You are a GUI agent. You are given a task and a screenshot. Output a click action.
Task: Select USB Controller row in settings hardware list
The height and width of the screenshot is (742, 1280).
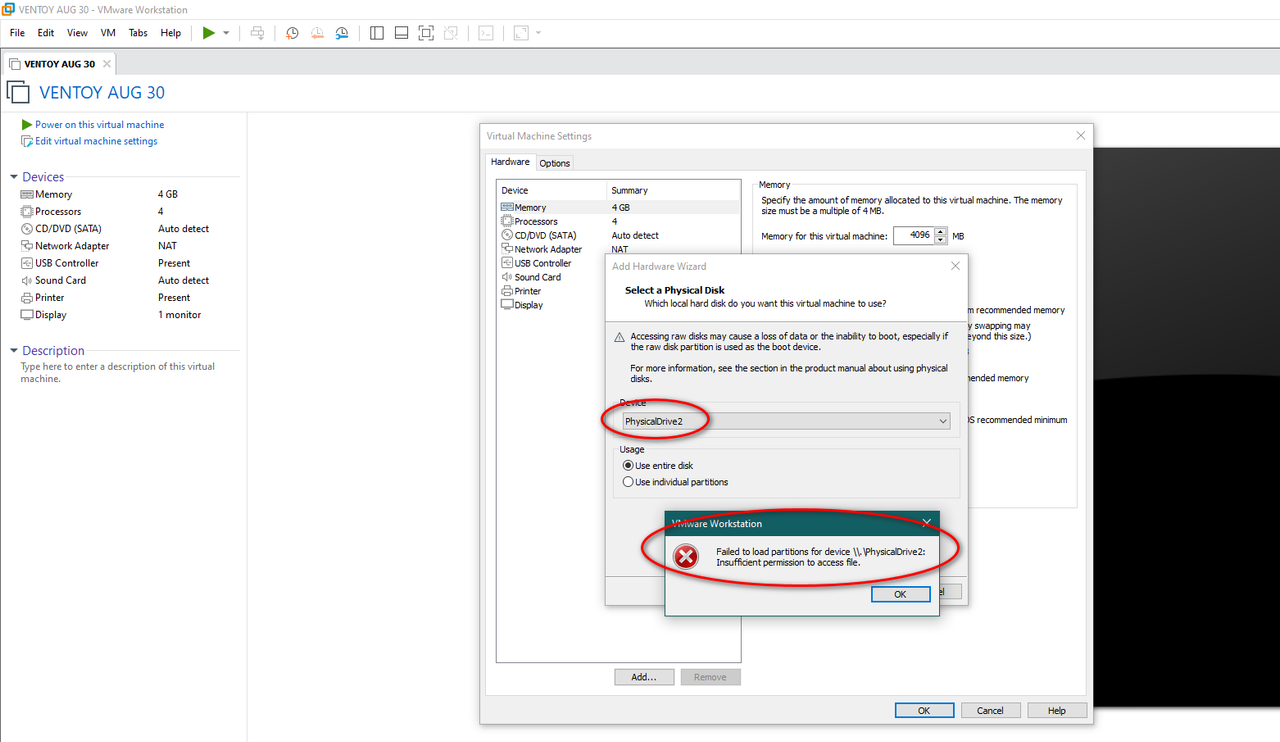pos(552,263)
